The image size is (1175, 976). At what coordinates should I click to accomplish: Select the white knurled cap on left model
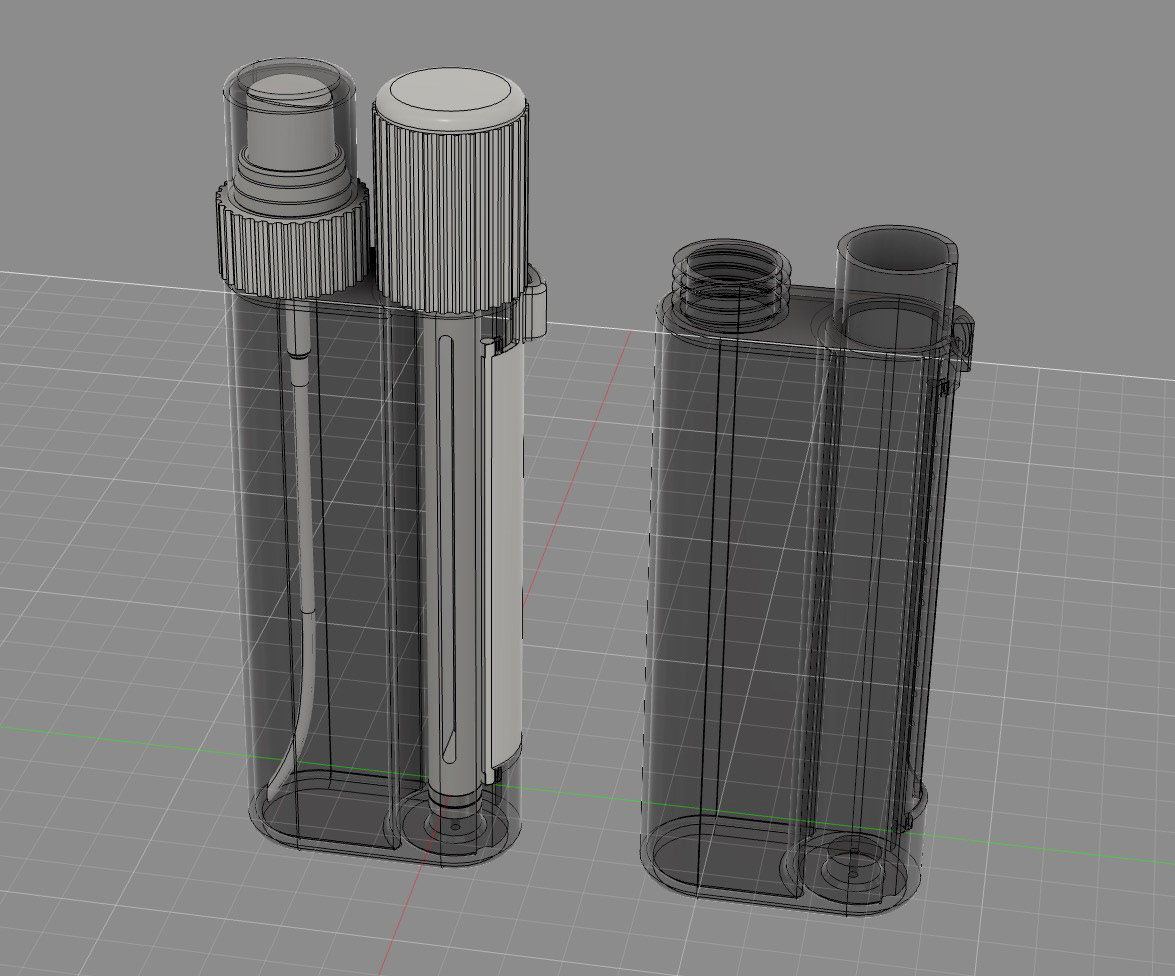pos(451,191)
